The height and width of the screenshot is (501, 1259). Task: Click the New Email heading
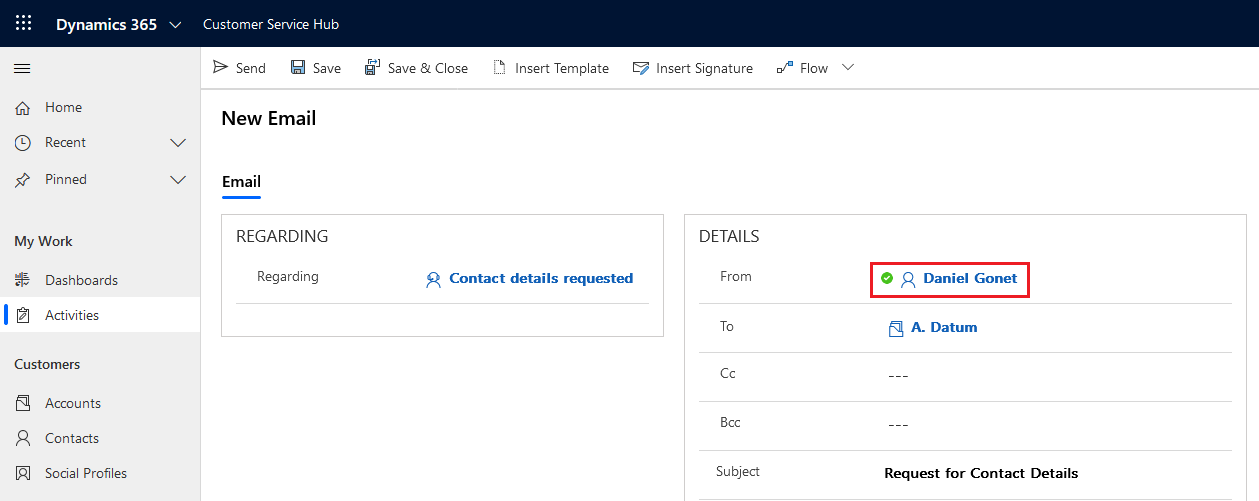268,118
